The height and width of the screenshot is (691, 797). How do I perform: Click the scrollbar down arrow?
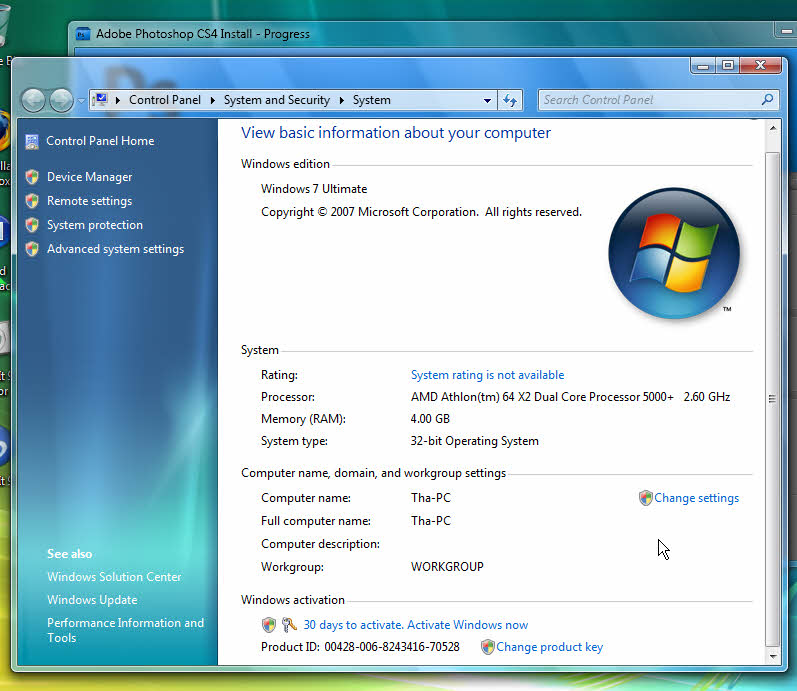pos(773,656)
